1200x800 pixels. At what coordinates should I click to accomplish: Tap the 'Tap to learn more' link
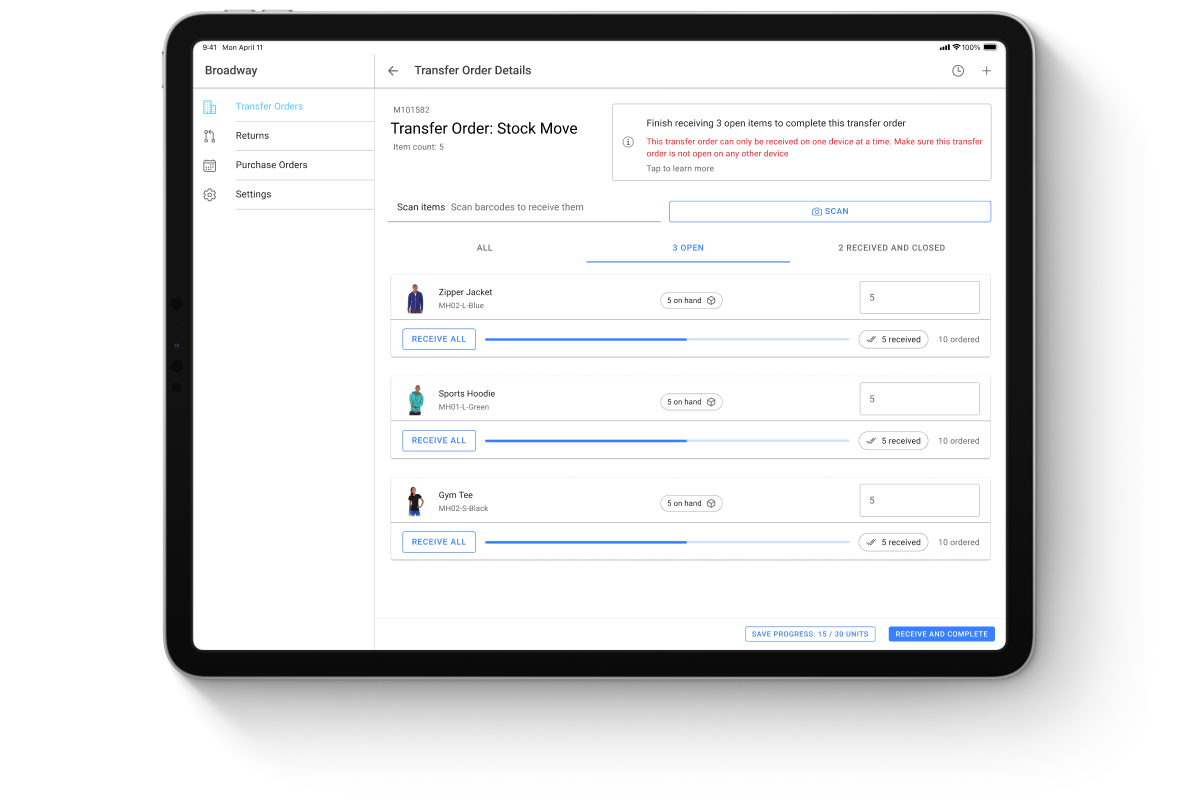click(x=680, y=169)
